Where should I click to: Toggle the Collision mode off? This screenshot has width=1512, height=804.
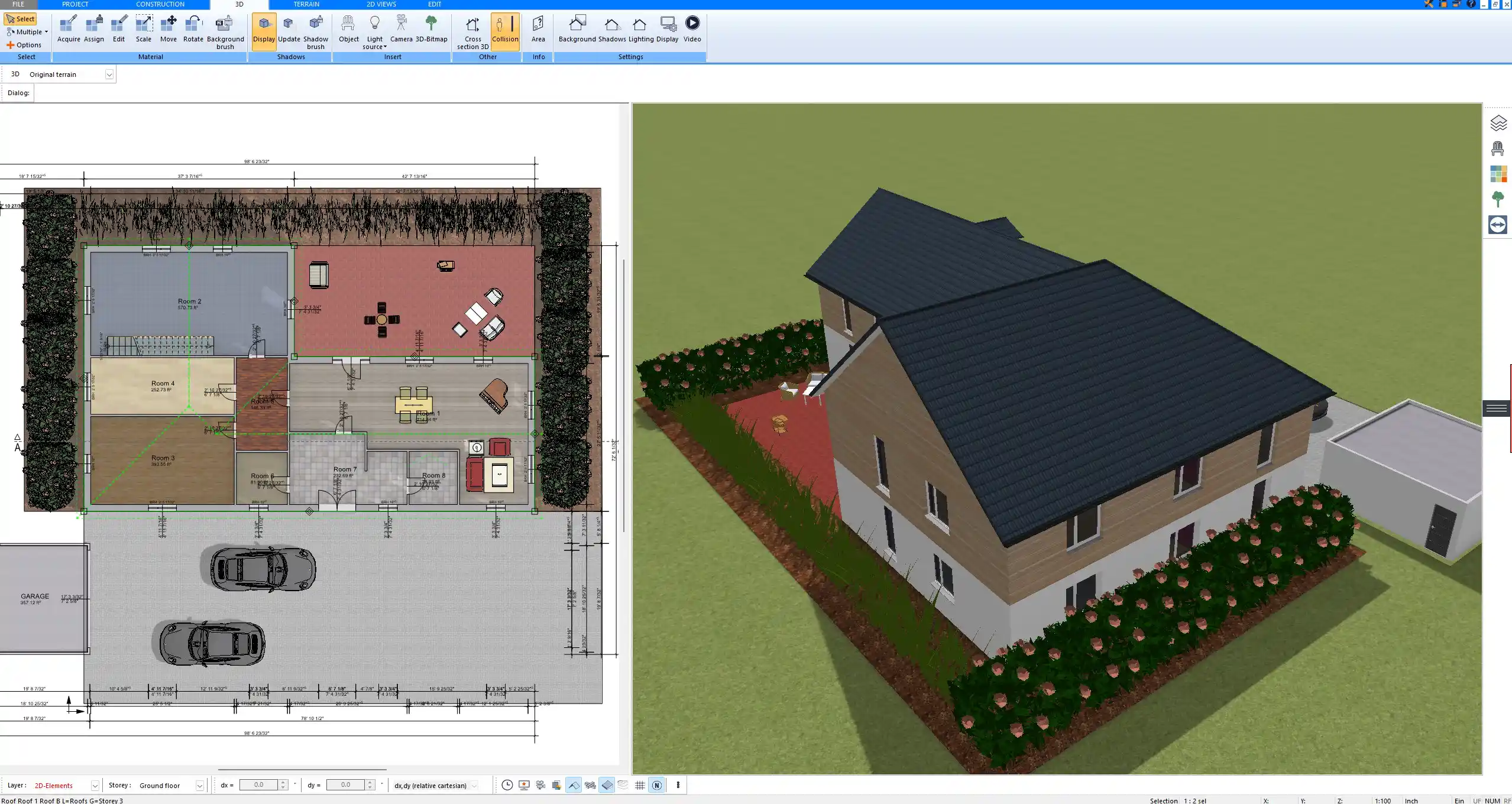(505, 29)
